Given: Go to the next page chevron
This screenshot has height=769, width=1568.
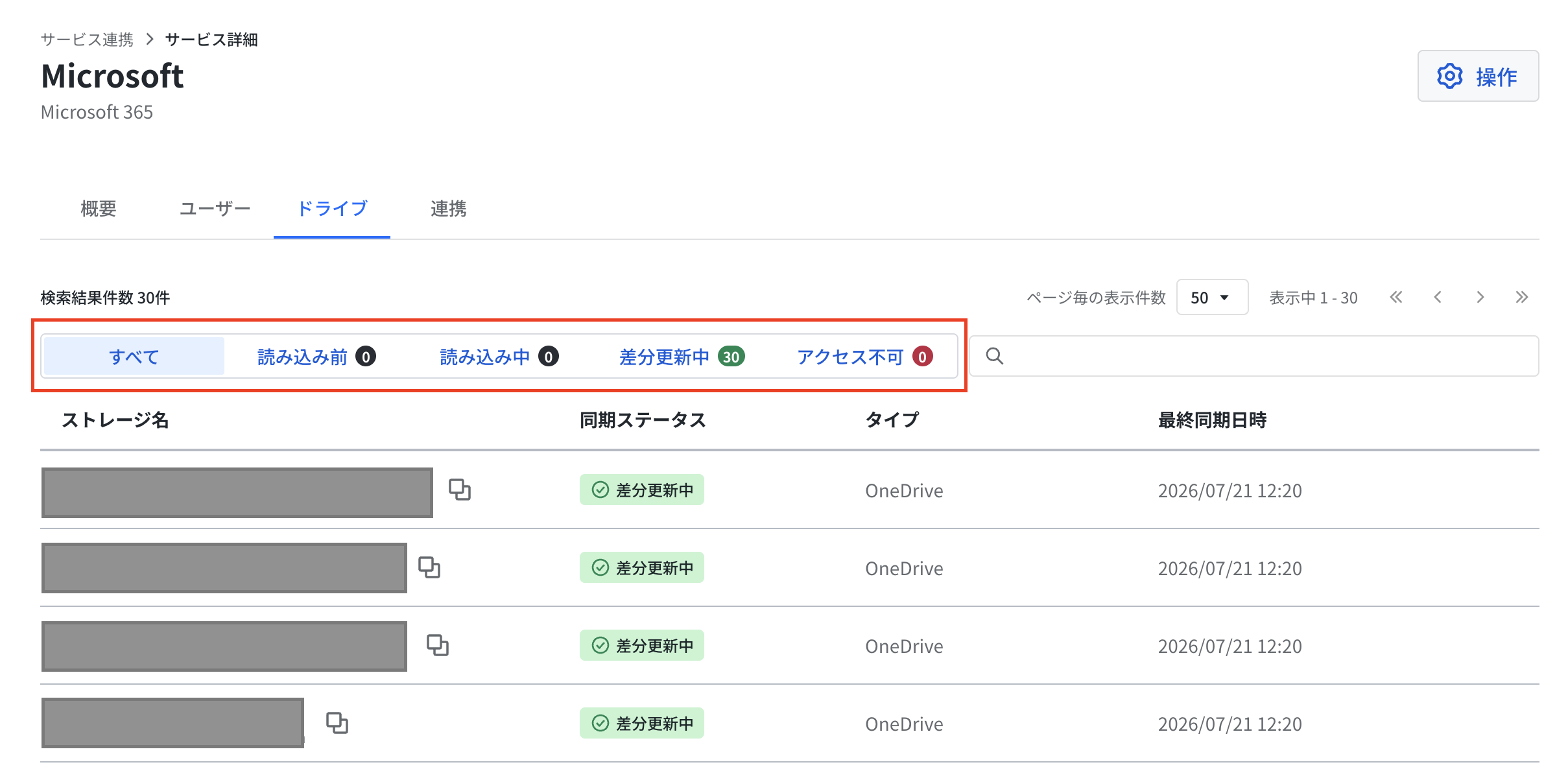Looking at the screenshot, I should (x=1480, y=298).
